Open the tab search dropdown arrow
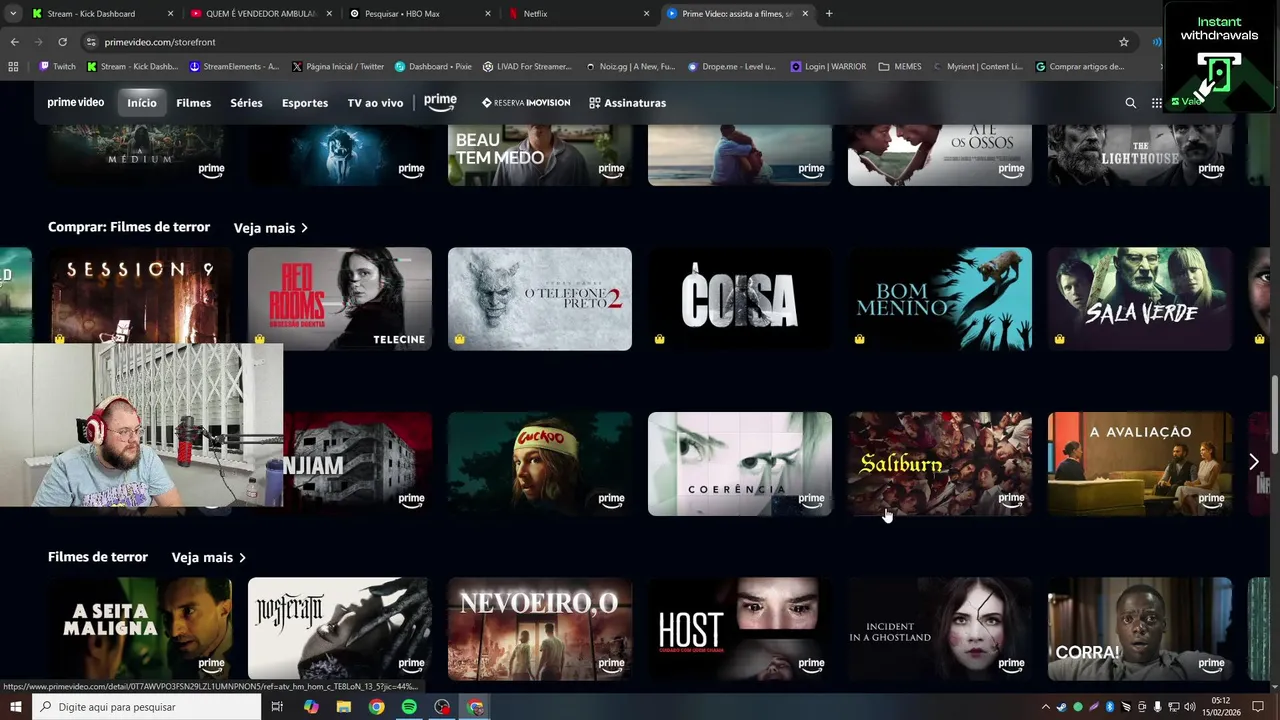 click(13, 14)
